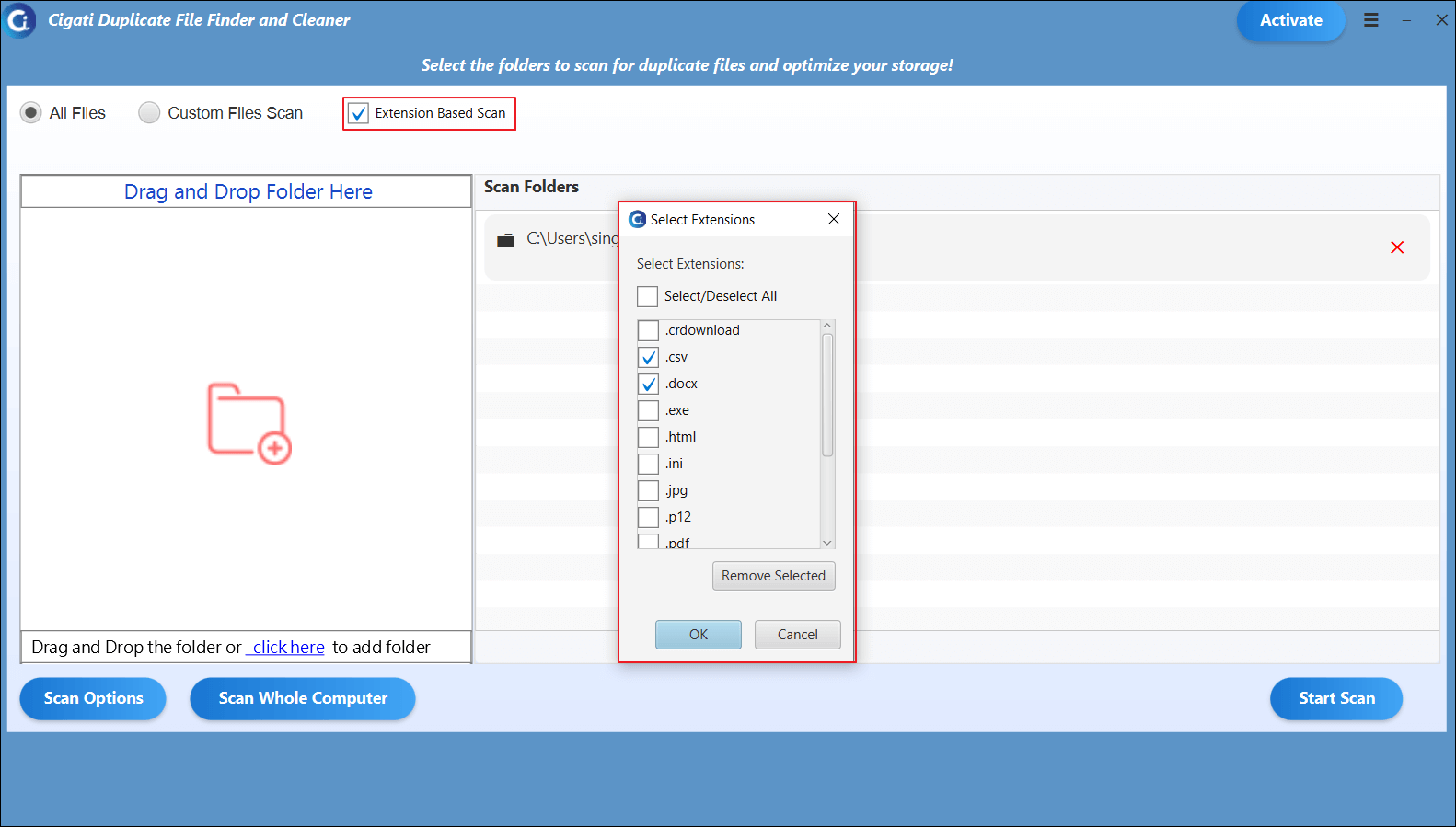Close the Select Extensions dialog
1456x827 pixels.
point(834,219)
